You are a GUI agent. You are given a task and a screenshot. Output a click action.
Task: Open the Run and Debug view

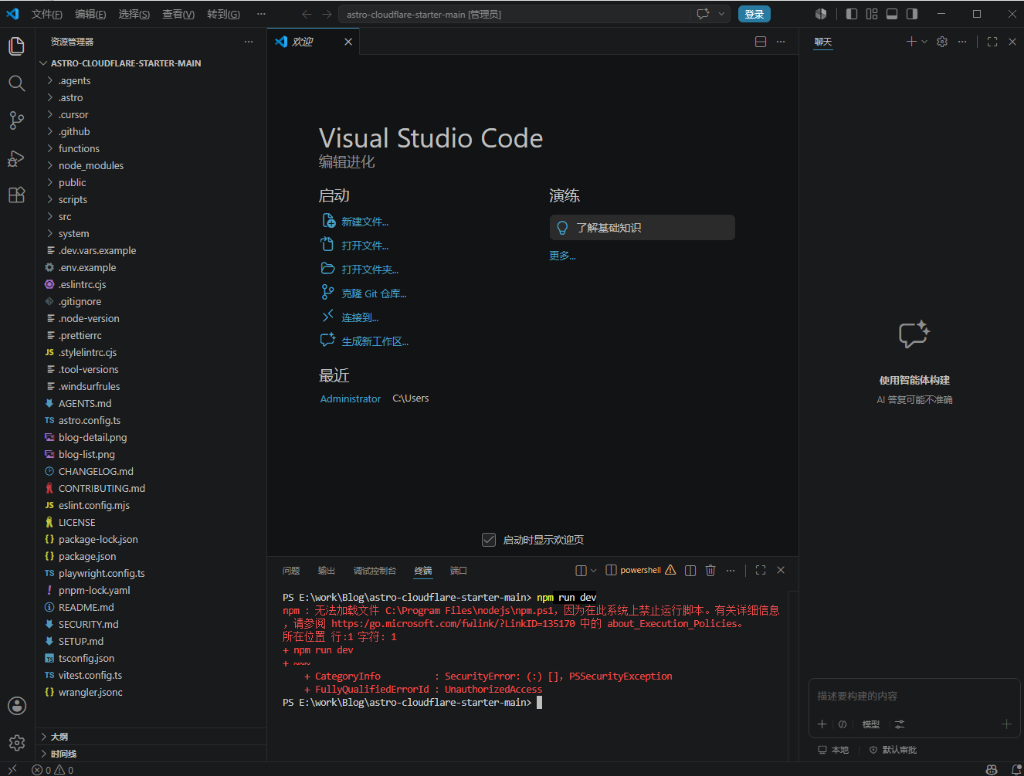click(16, 158)
